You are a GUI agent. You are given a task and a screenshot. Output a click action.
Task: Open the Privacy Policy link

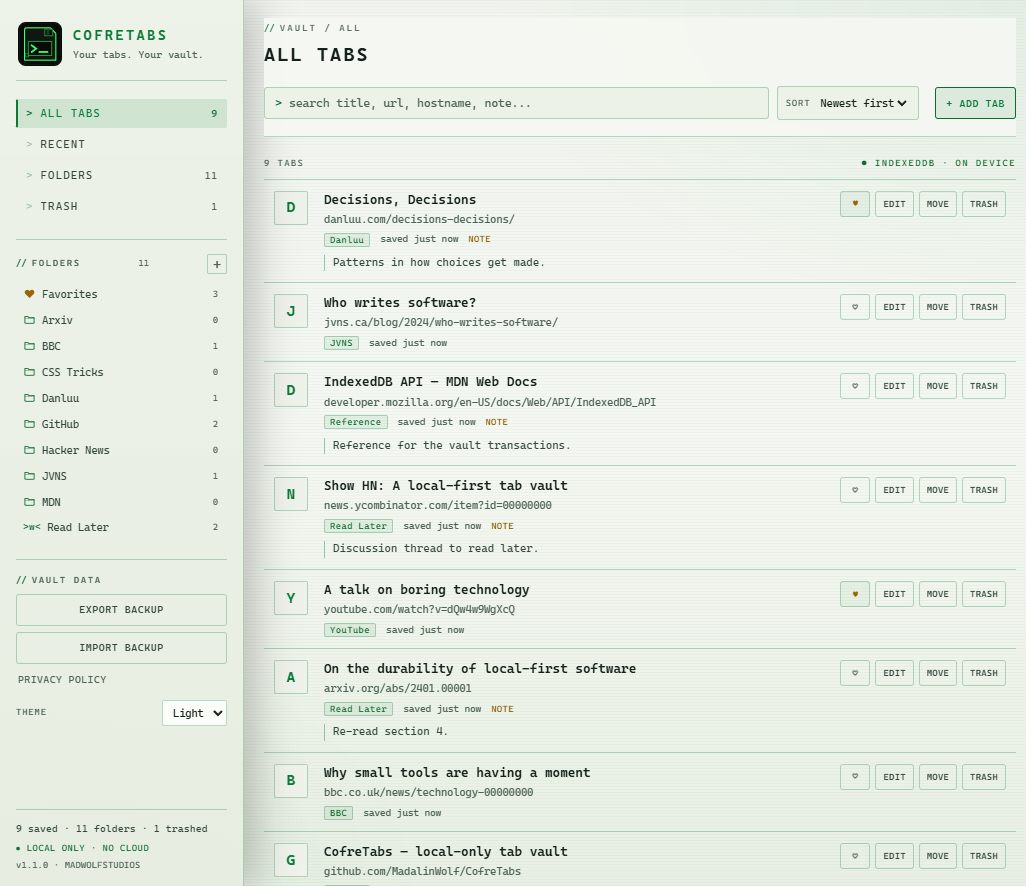pyautogui.click(x=62, y=680)
